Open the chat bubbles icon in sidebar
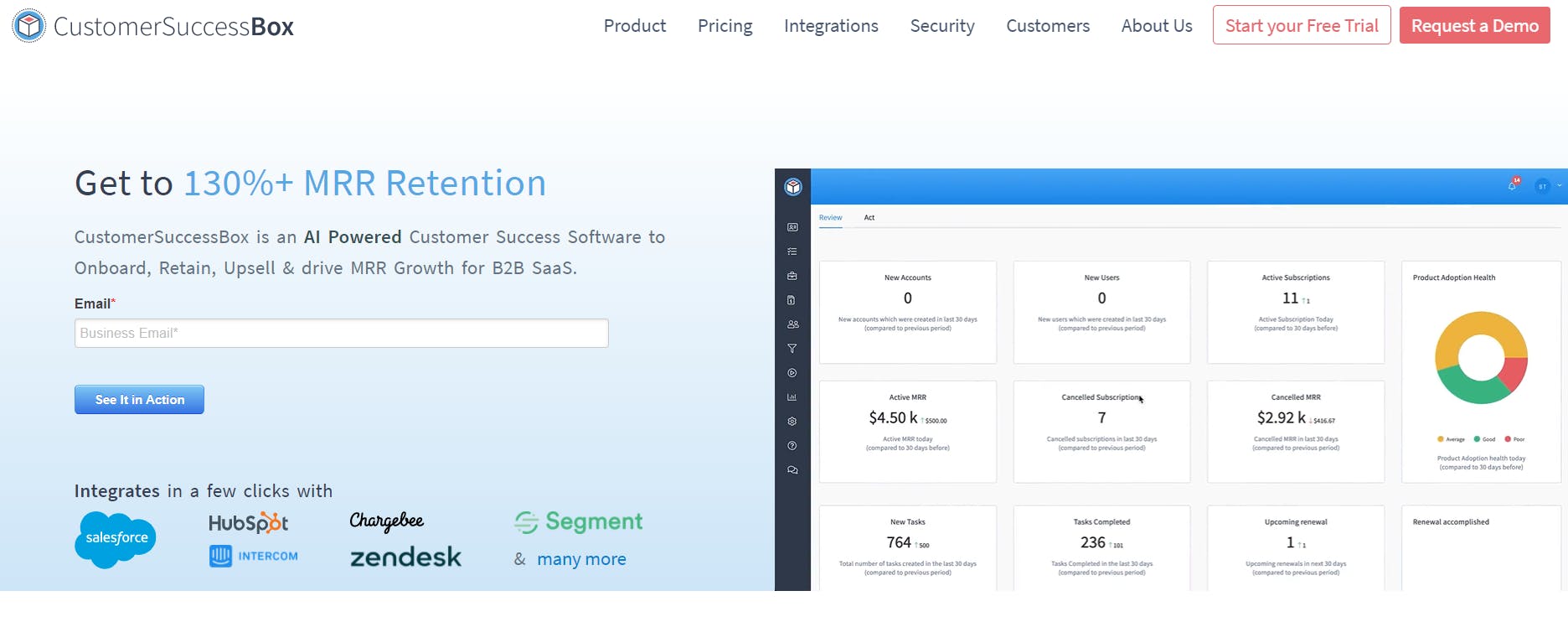1568x622 pixels. 792,470
